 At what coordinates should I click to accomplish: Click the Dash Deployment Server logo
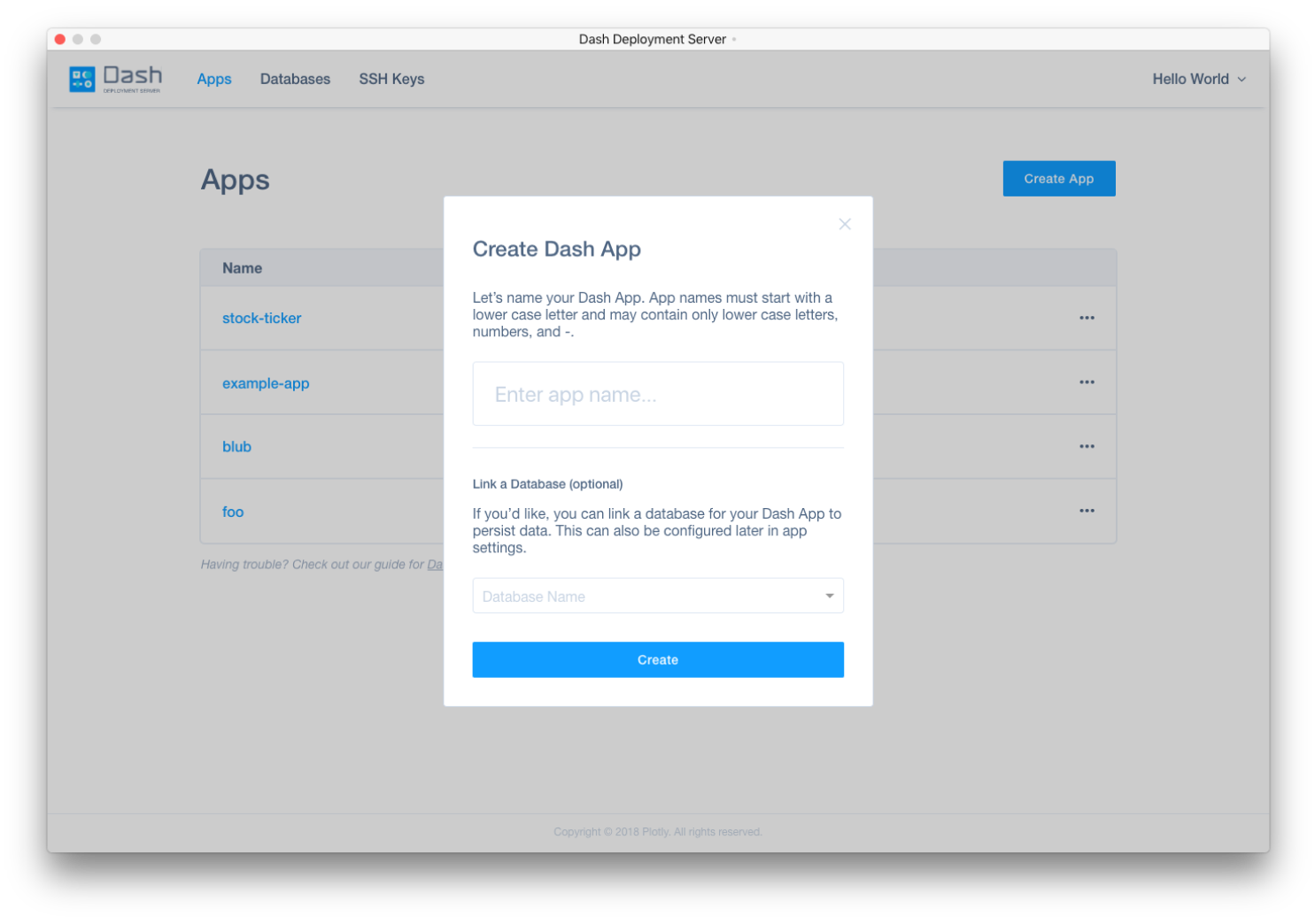tap(116, 79)
